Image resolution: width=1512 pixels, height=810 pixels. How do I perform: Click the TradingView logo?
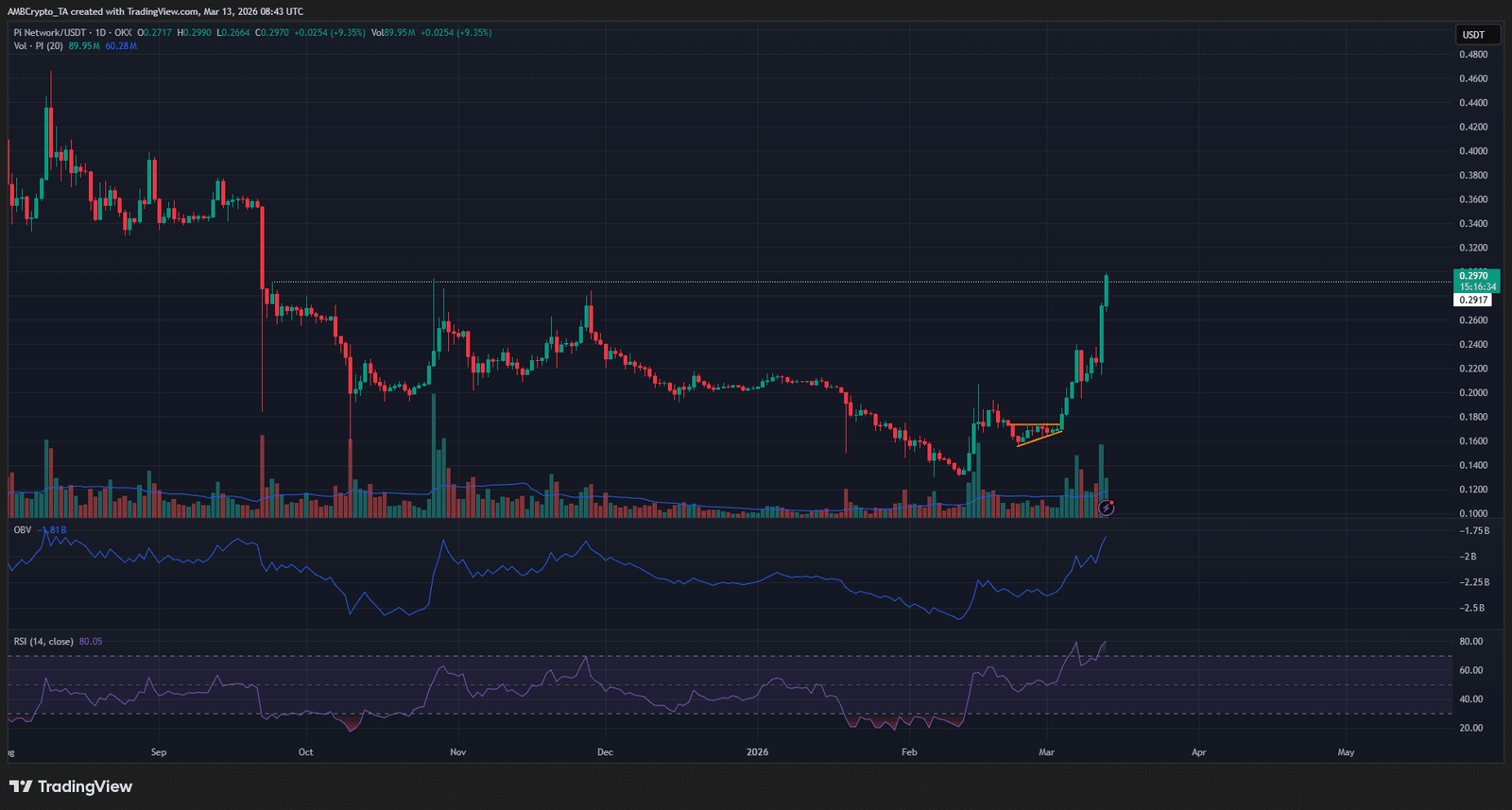(x=71, y=786)
